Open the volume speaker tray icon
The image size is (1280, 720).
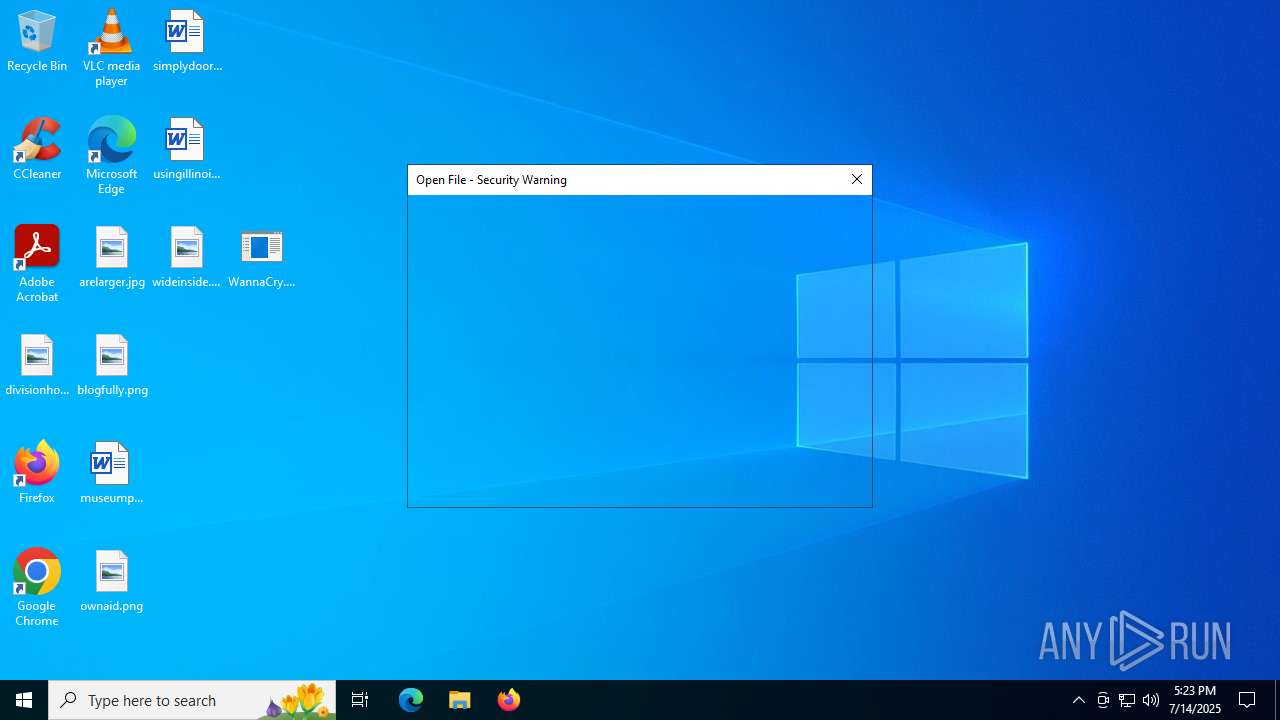[x=1151, y=700]
